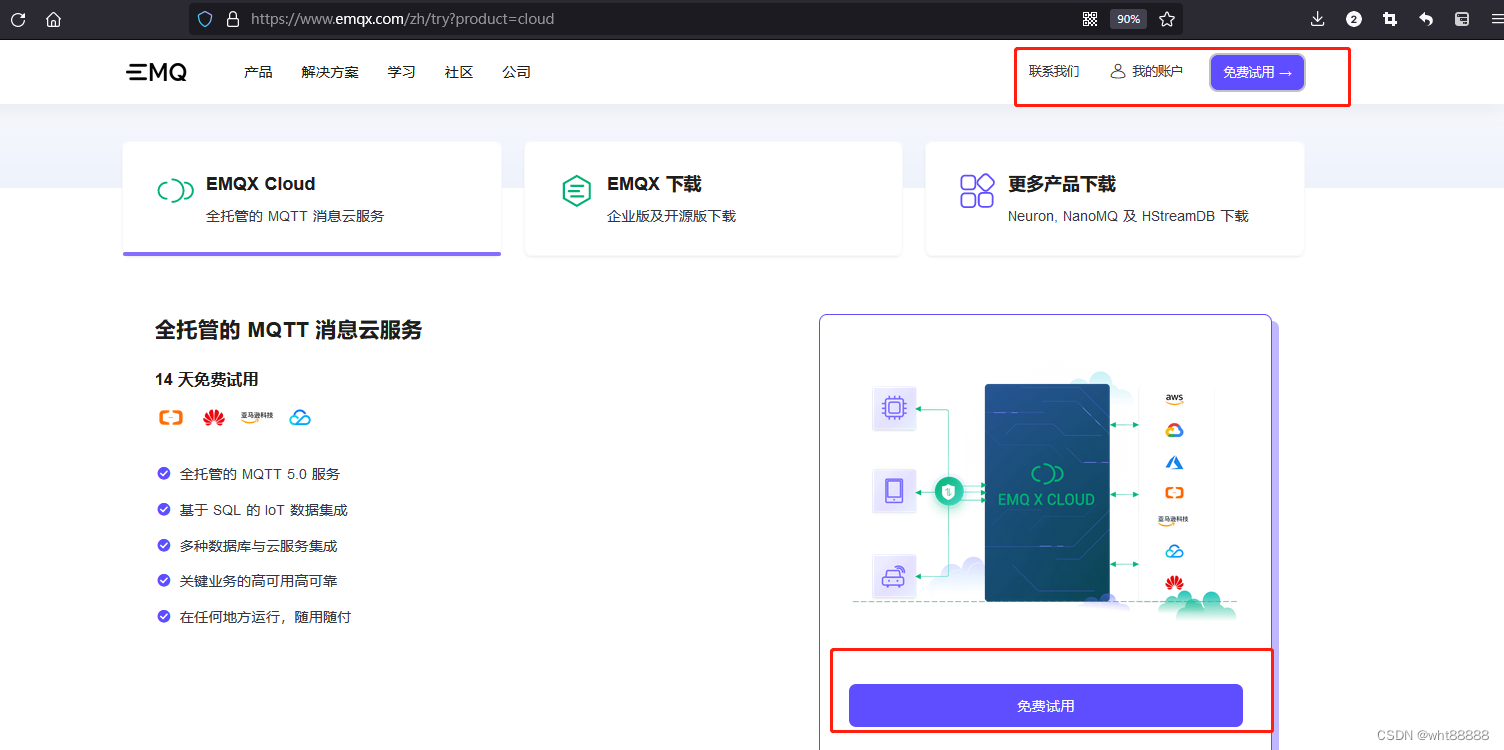Open the 公司 navigation menu
Viewport: 1504px width, 750px height.
click(x=516, y=72)
